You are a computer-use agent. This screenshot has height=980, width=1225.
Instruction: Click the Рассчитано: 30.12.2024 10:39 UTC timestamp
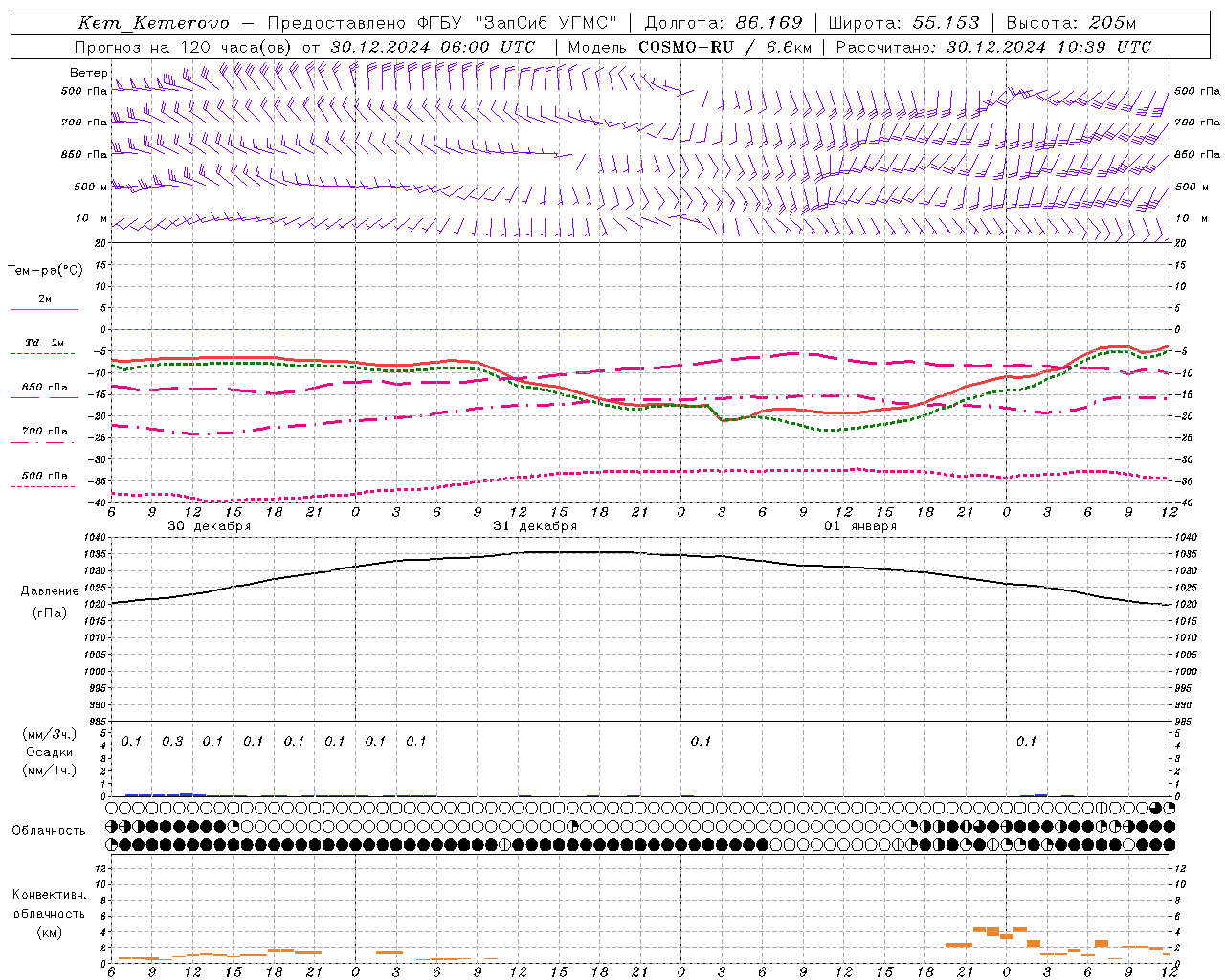point(993,47)
